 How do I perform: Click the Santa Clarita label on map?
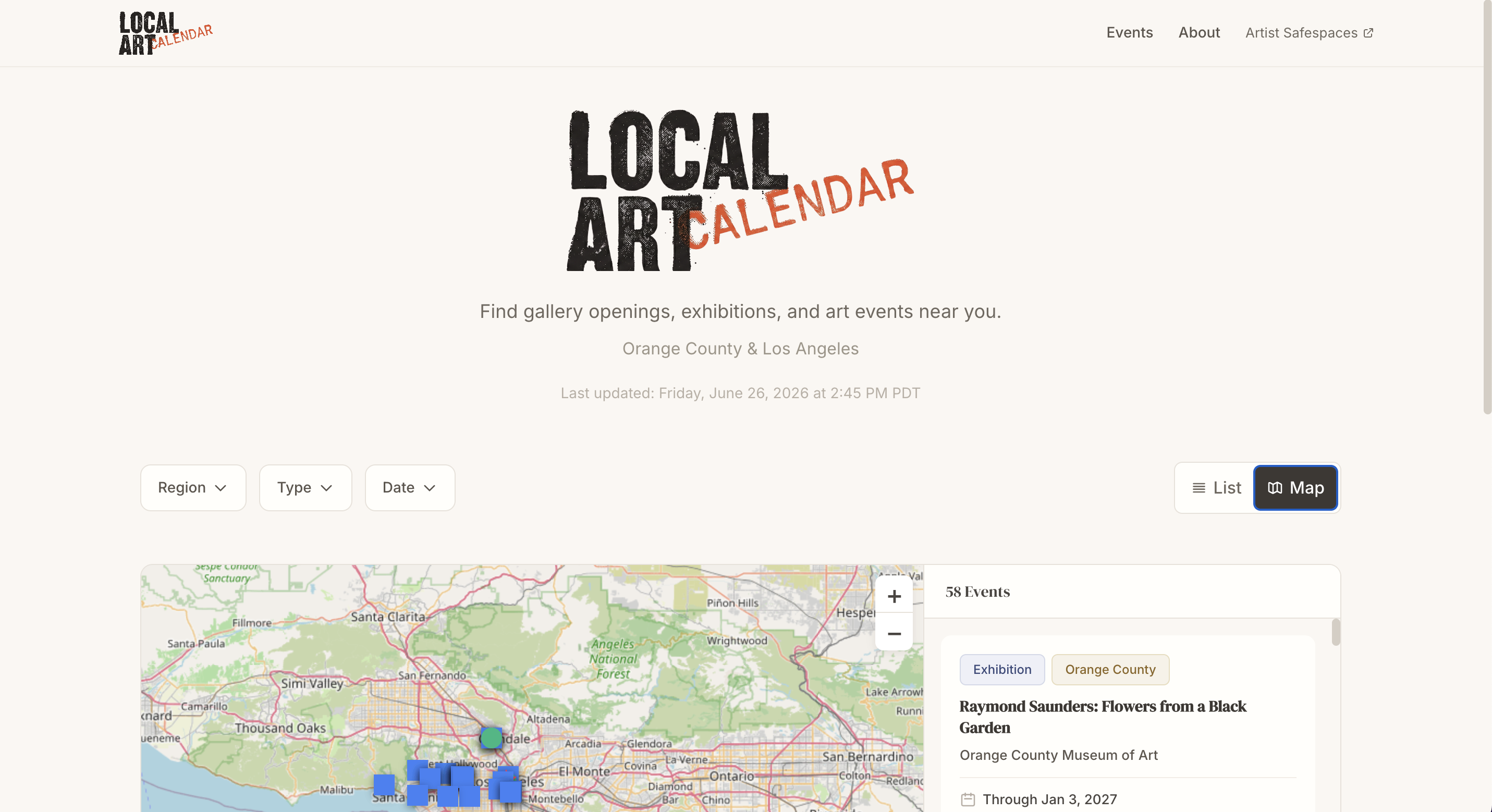tap(387, 617)
